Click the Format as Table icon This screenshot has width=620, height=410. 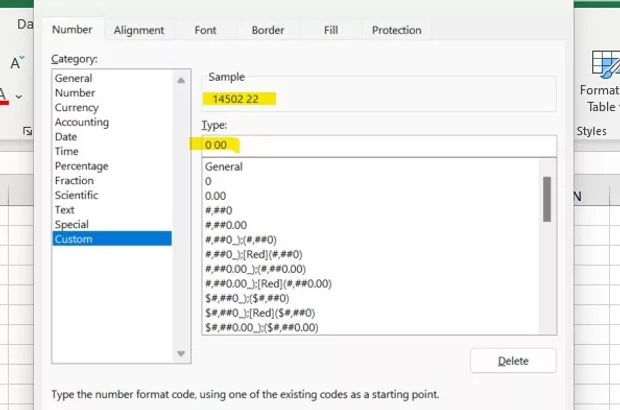point(605,68)
